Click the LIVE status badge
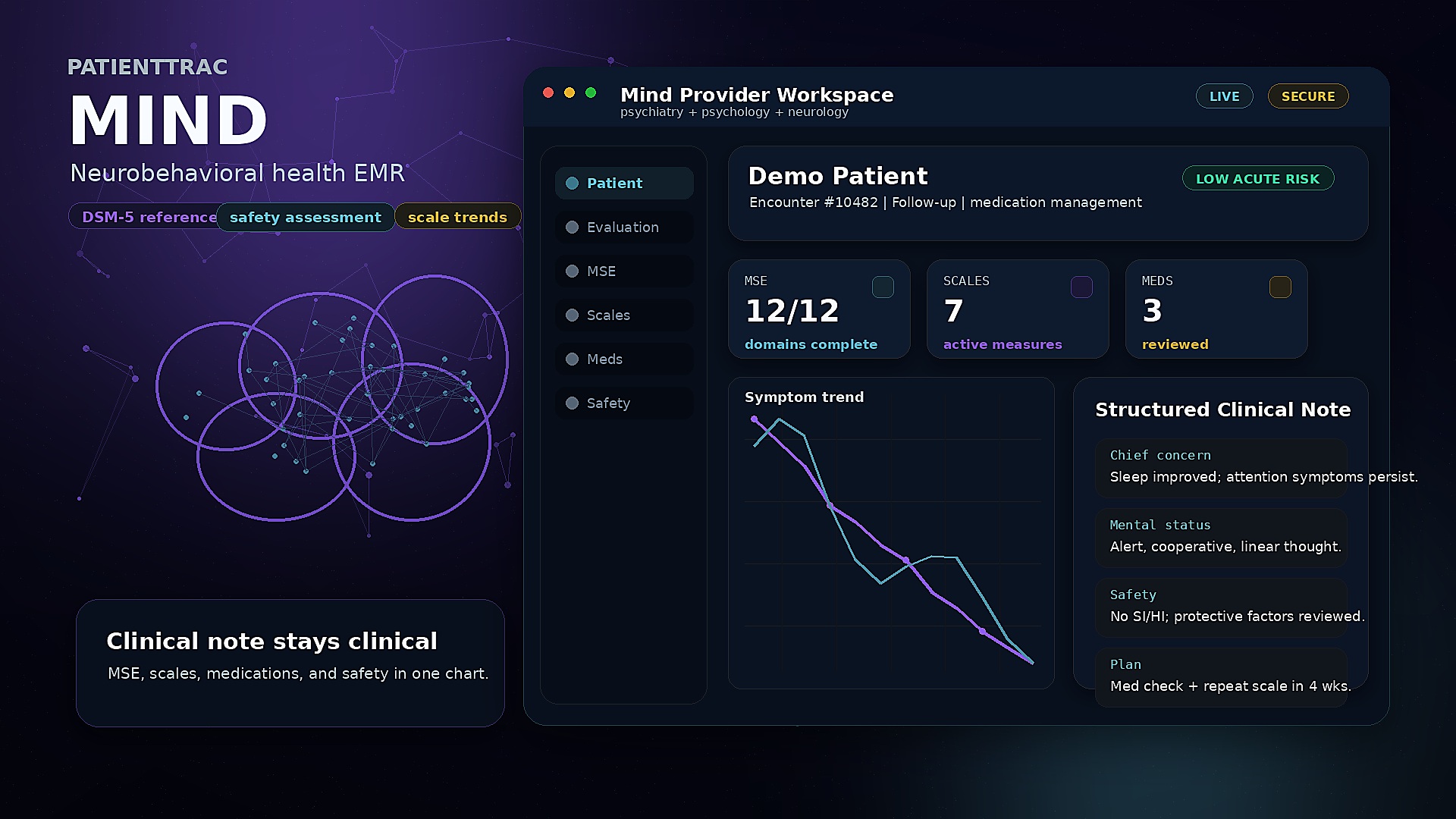1456x819 pixels. 1225,96
